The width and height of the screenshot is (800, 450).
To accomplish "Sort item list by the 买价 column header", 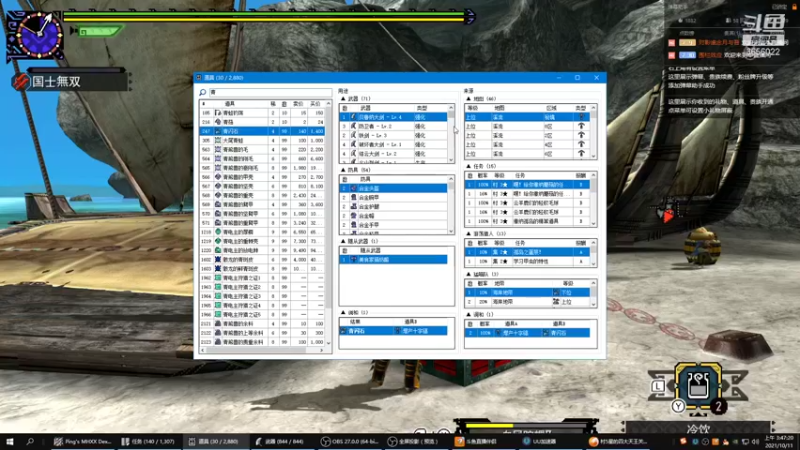I will pyautogui.click(x=316, y=104).
